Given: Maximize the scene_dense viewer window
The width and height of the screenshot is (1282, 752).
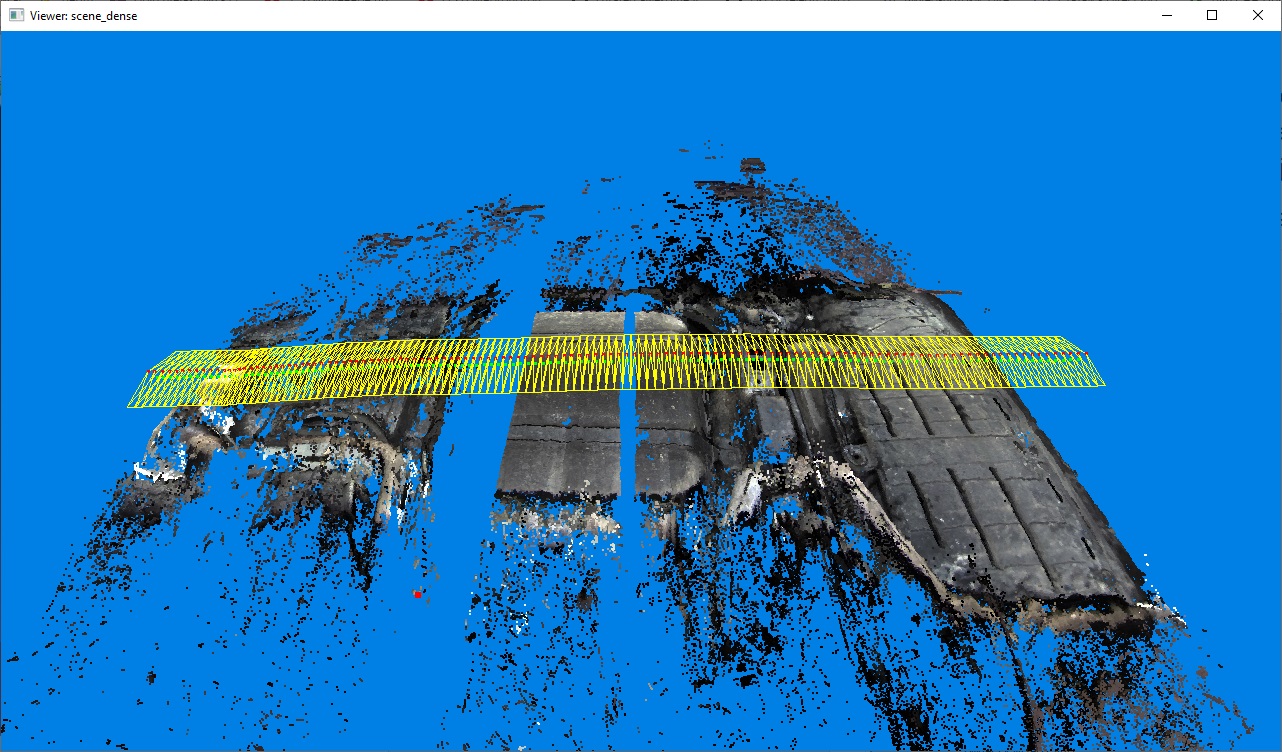Looking at the screenshot, I should (1212, 15).
